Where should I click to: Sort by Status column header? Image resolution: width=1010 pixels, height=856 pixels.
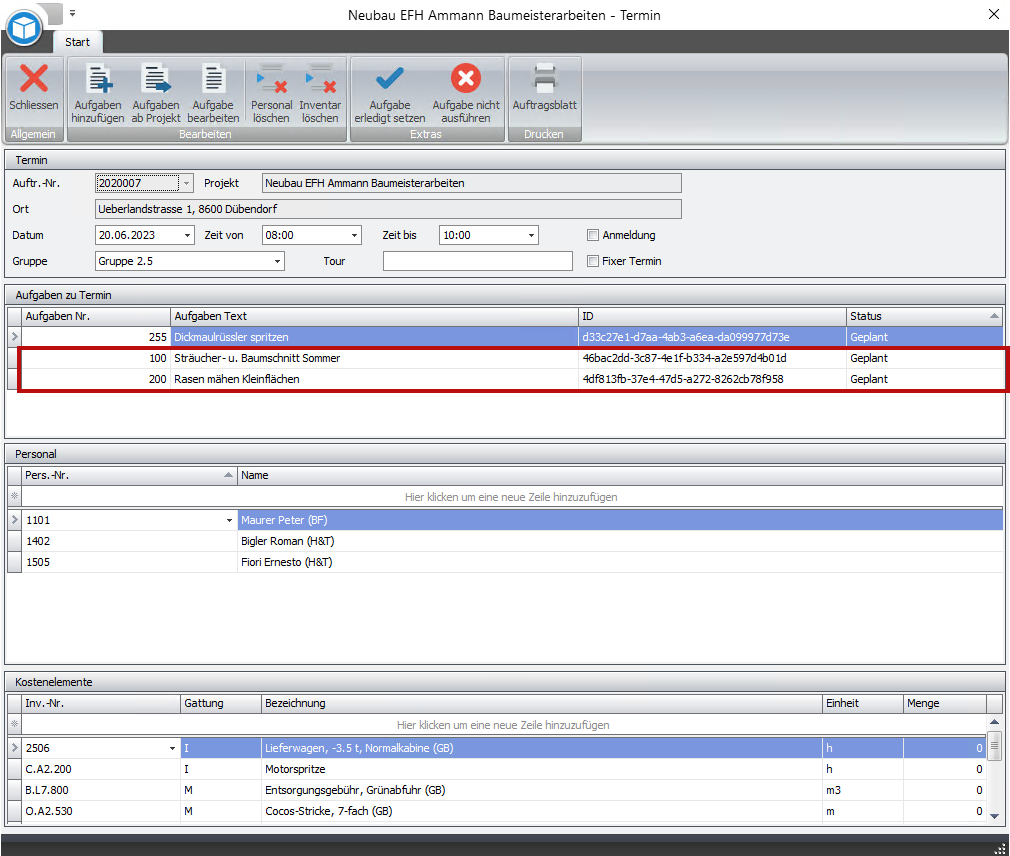924,316
